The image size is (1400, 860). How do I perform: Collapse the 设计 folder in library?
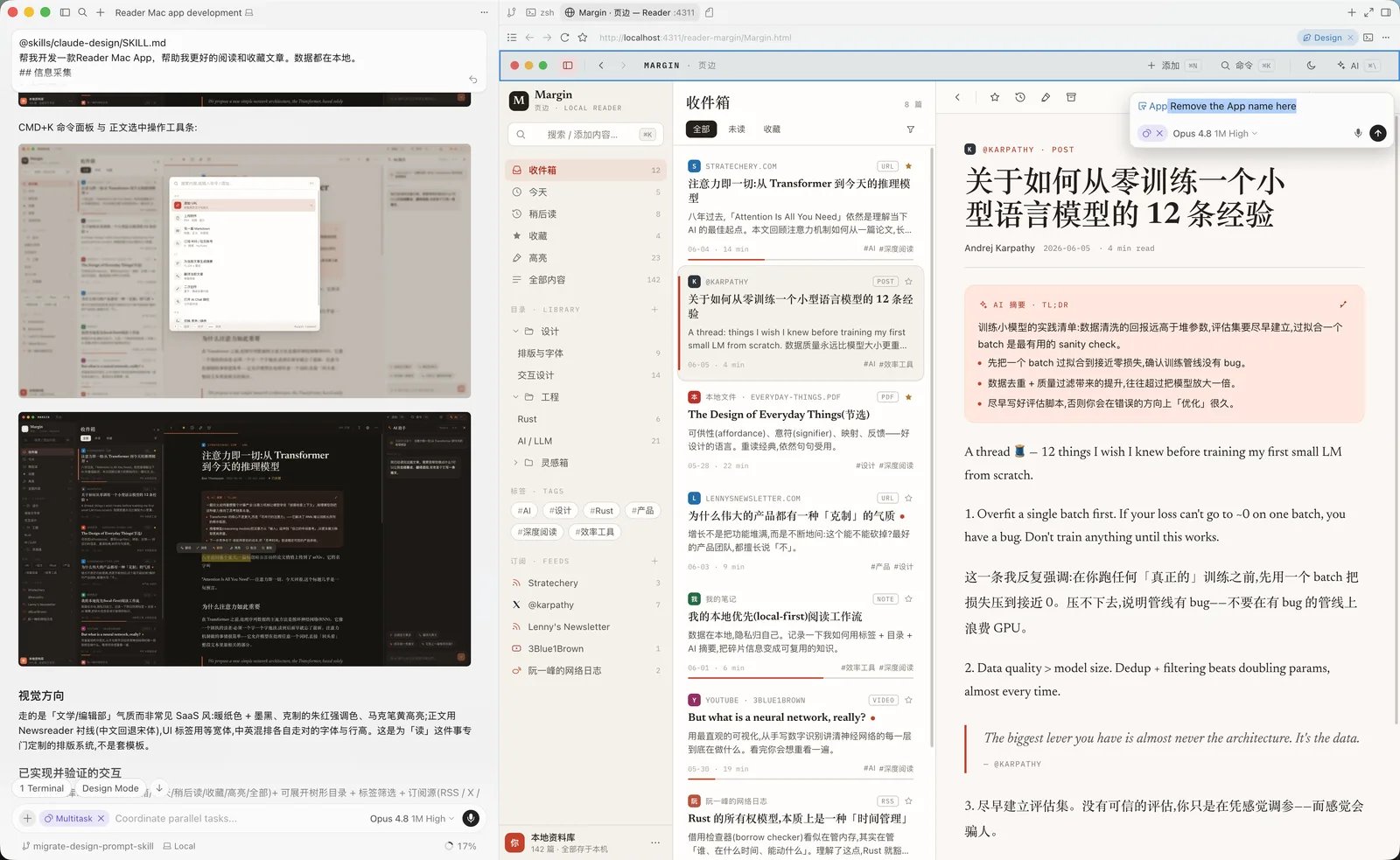point(516,332)
